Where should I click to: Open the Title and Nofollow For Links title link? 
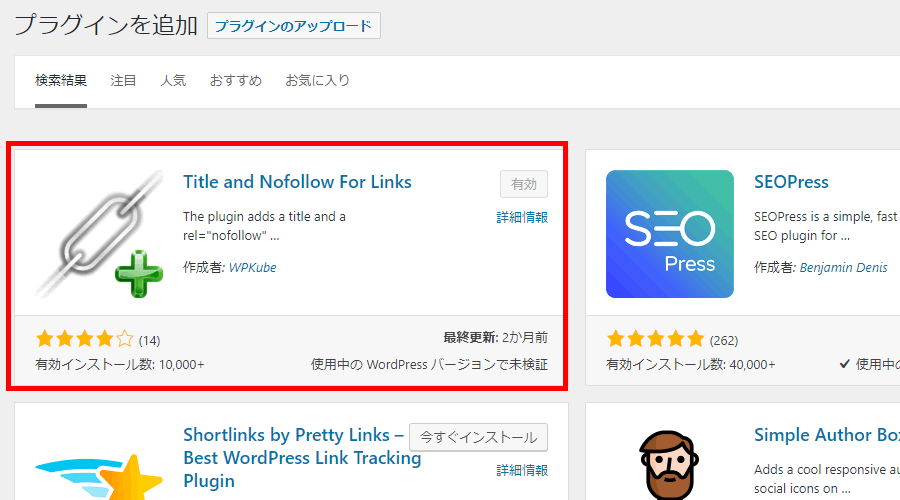click(297, 182)
